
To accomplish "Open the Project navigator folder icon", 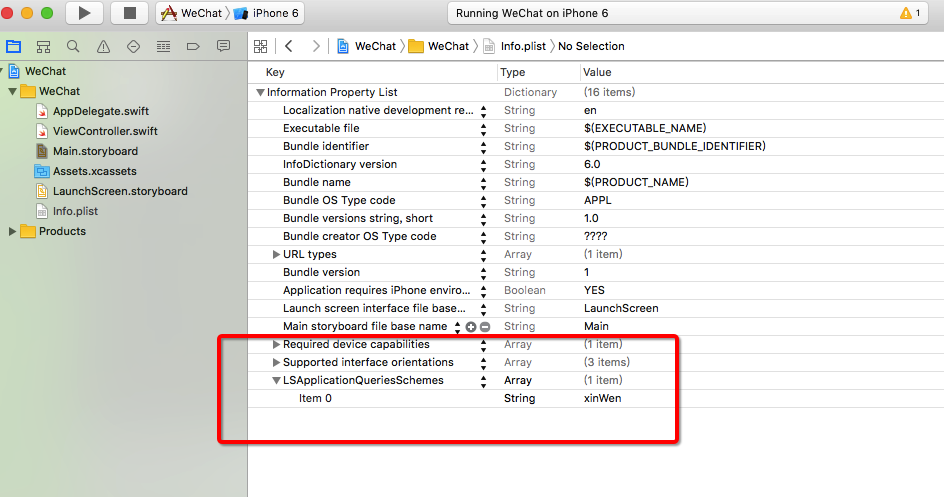I will [13, 46].
